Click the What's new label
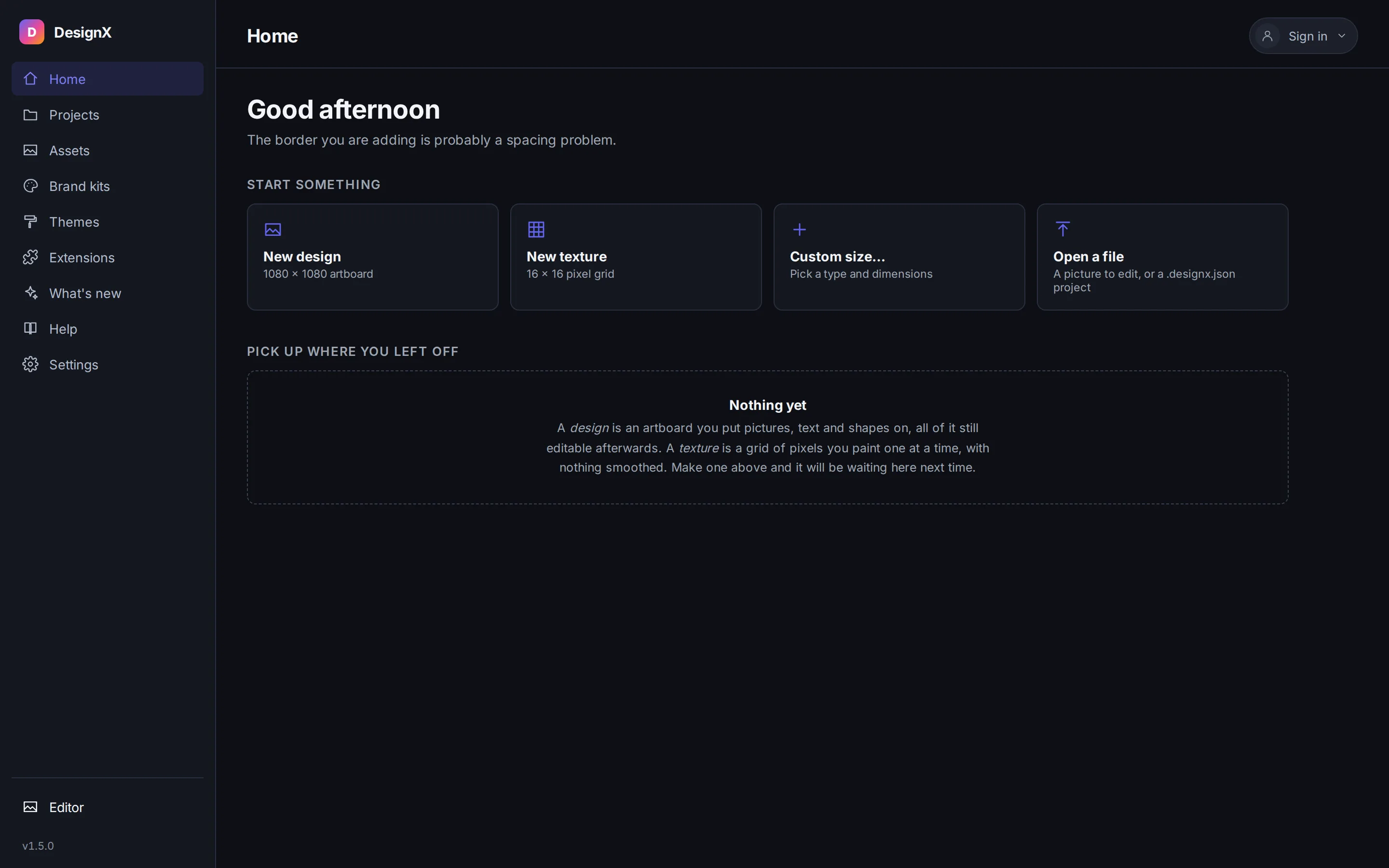This screenshot has height=868, width=1389. tap(85, 293)
